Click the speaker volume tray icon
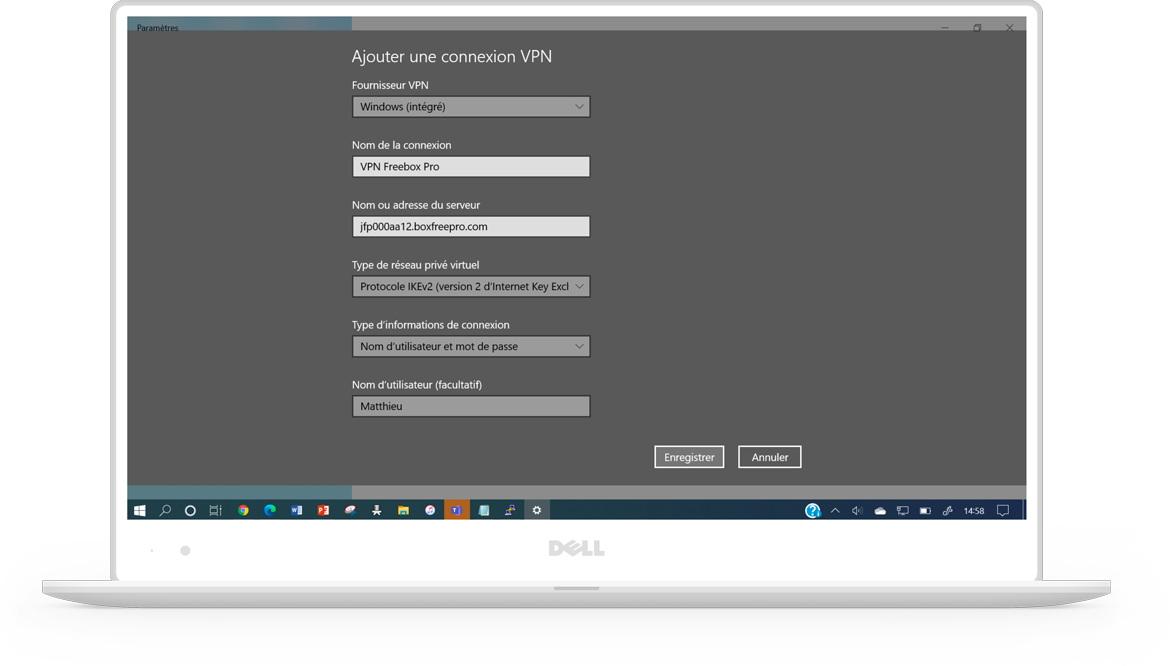The image size is (1170, 666). [x=857, y=511]
